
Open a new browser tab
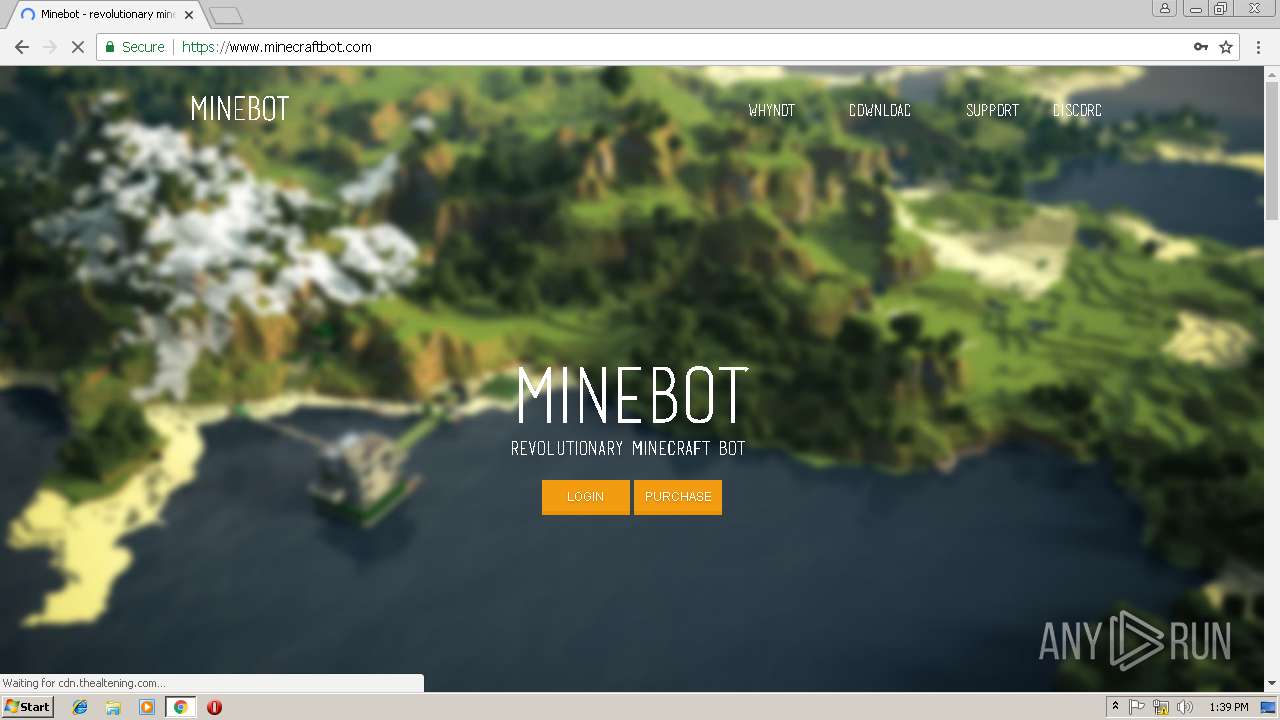[x=226, y=15]
